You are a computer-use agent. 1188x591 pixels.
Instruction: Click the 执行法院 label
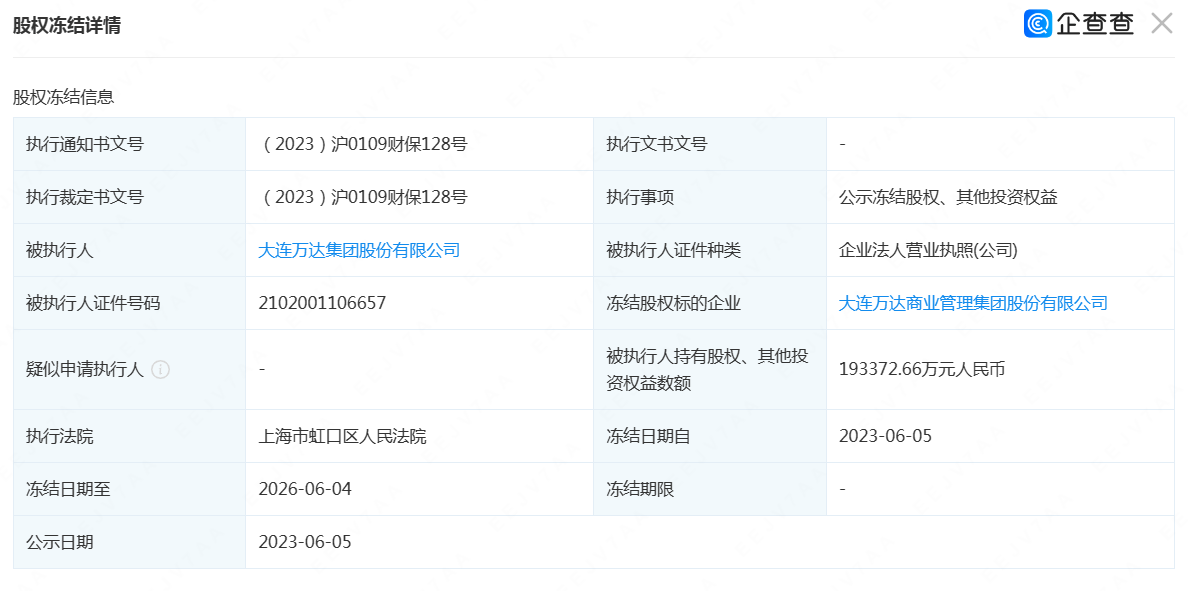[x=59, y=436]
